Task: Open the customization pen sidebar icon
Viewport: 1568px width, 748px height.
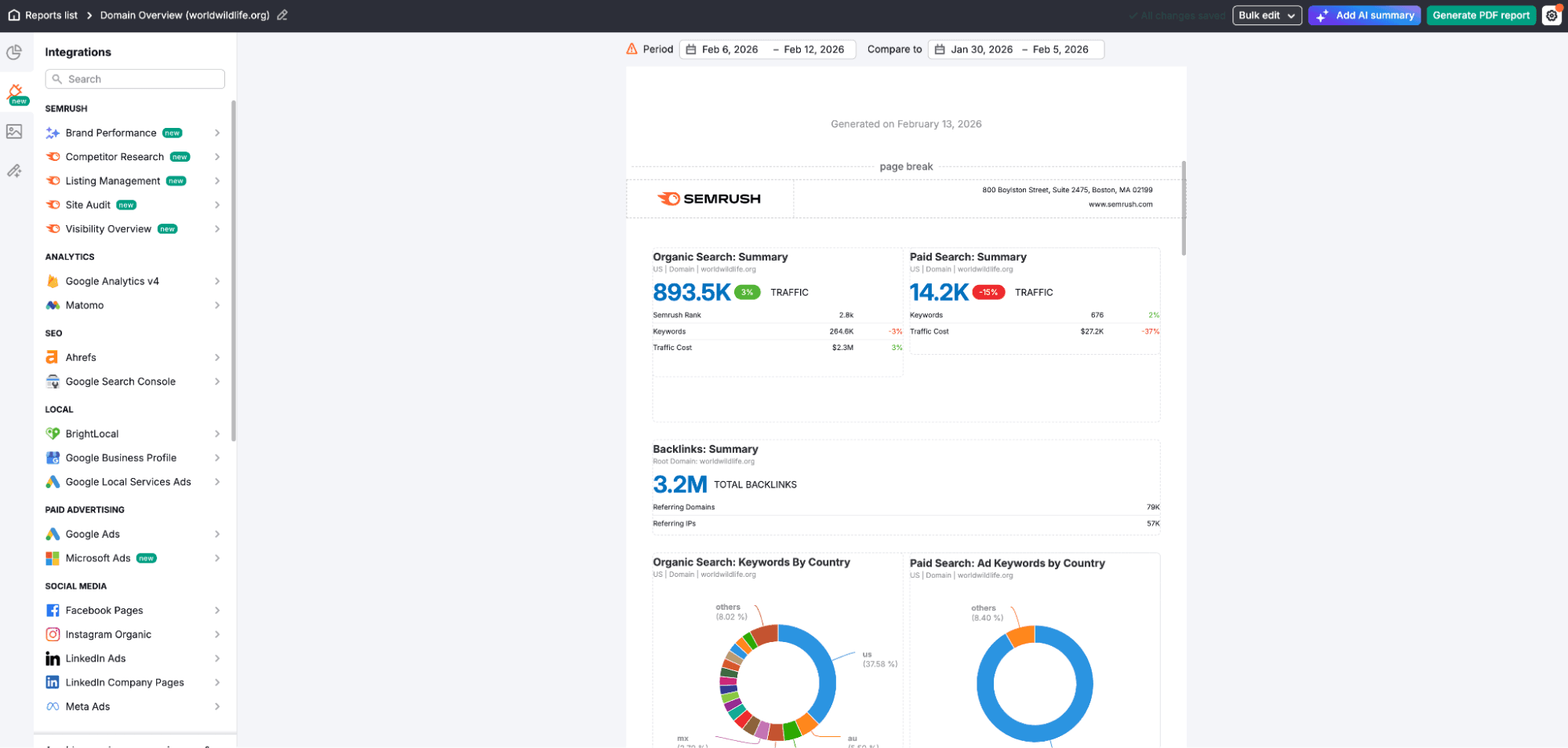Action: click(14, 170)
